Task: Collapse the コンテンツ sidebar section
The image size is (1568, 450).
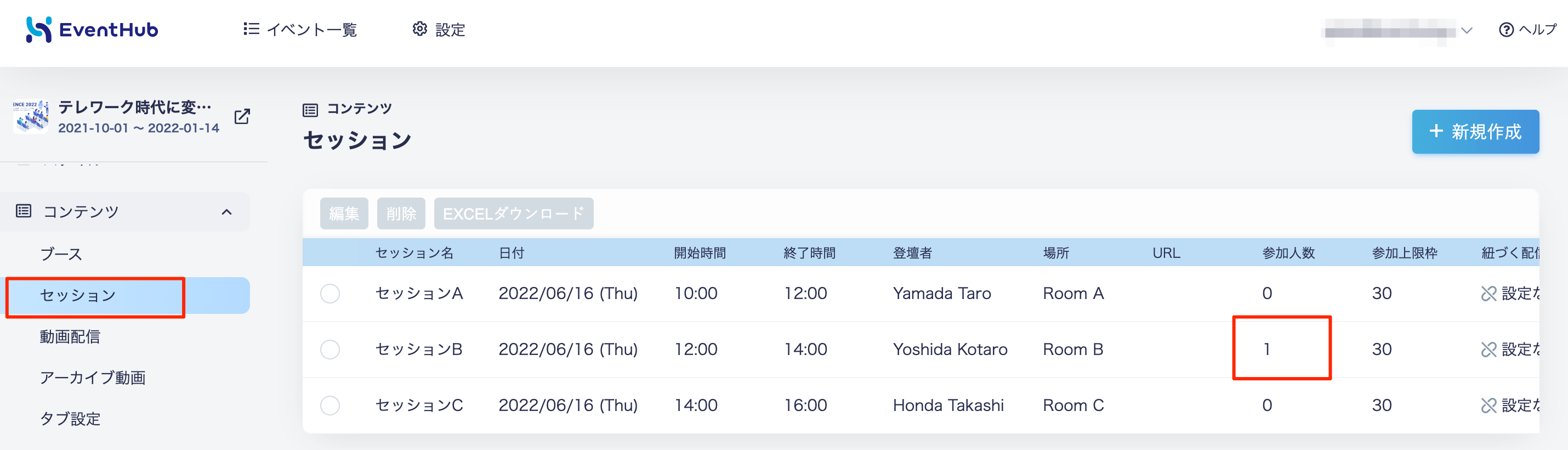Action: [226, 212]
